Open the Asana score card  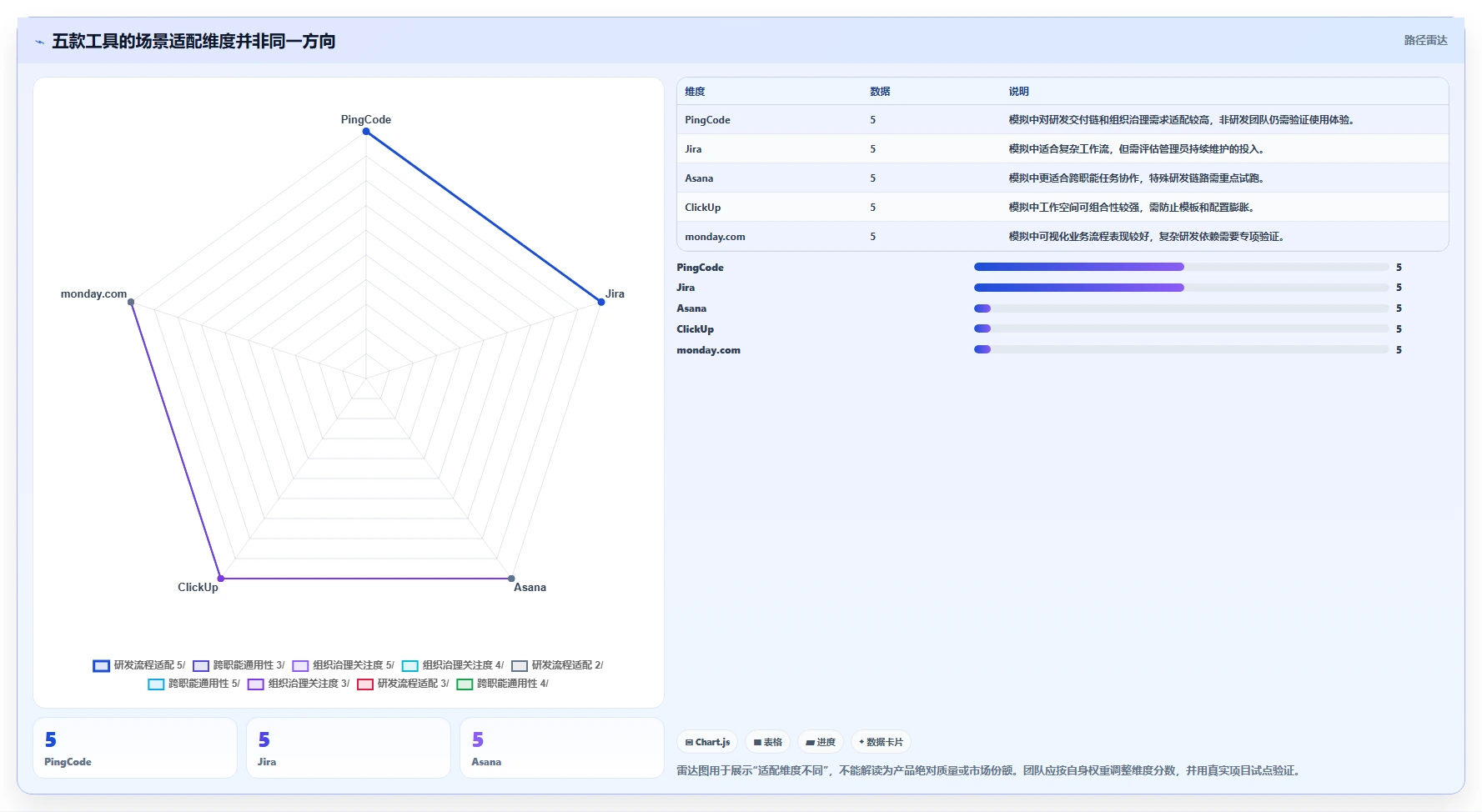562,748
